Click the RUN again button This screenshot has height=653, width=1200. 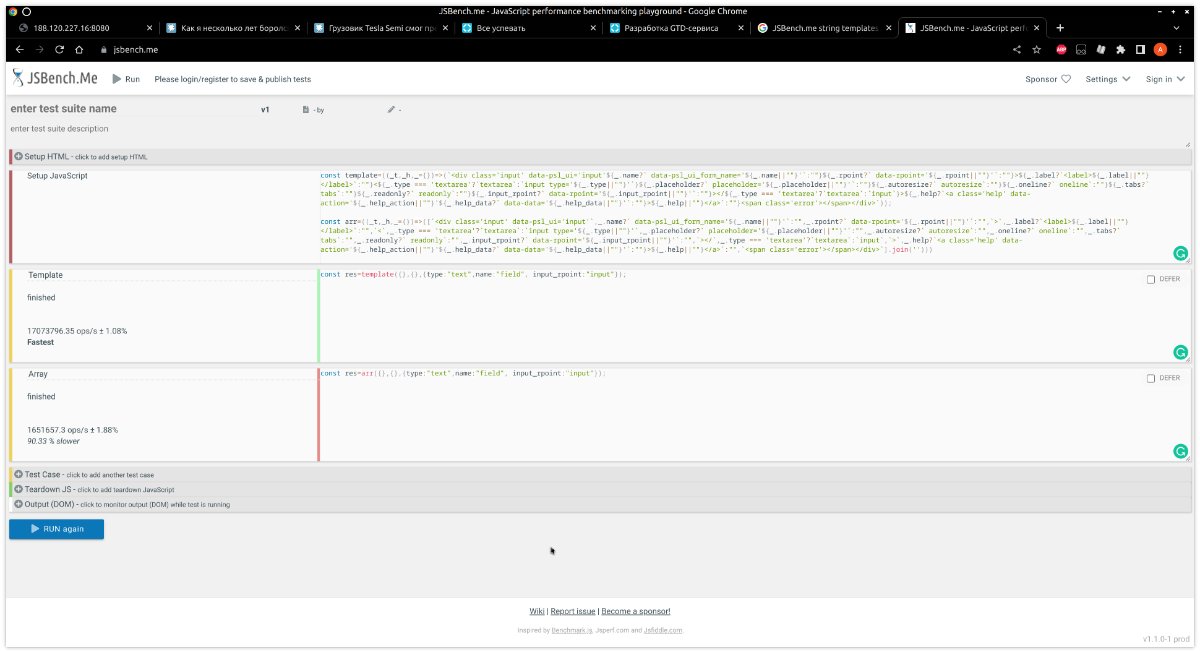click(56, 529)
